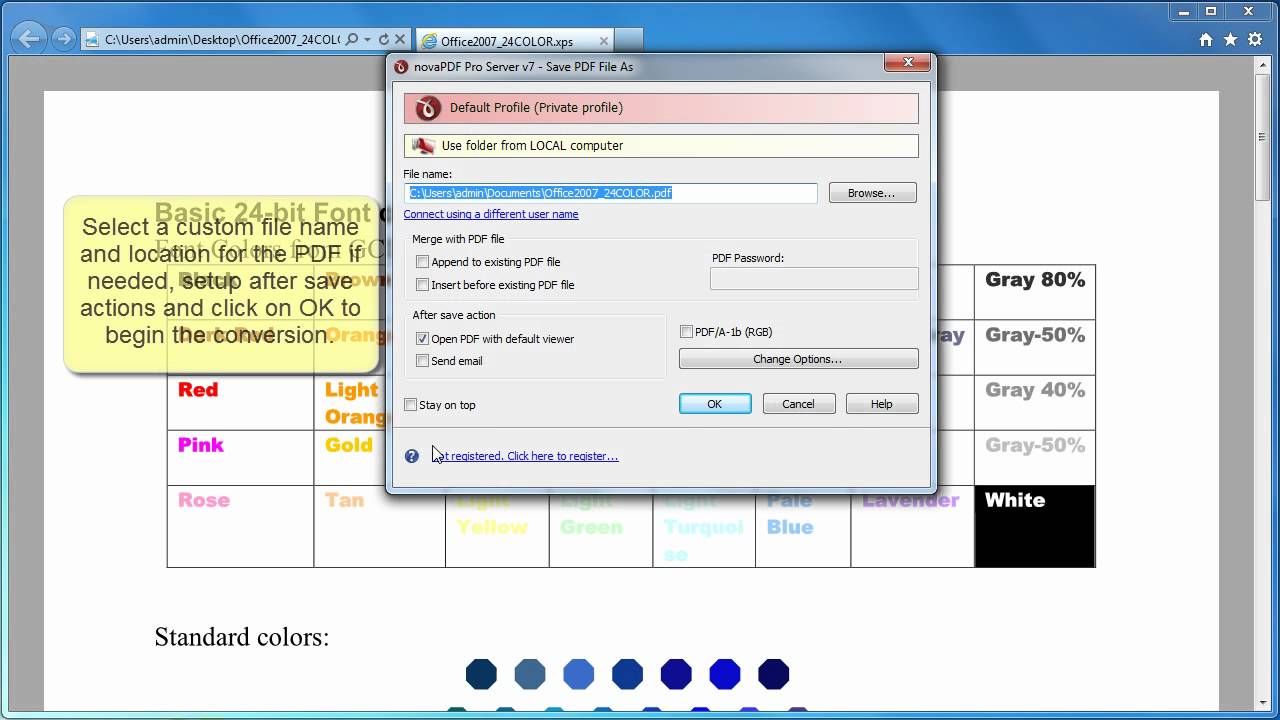The height and width of the screenshot is (720, 1280).
Task: Click the novaPDF logo in dialog title bar
Action: [x=401, y=67]
